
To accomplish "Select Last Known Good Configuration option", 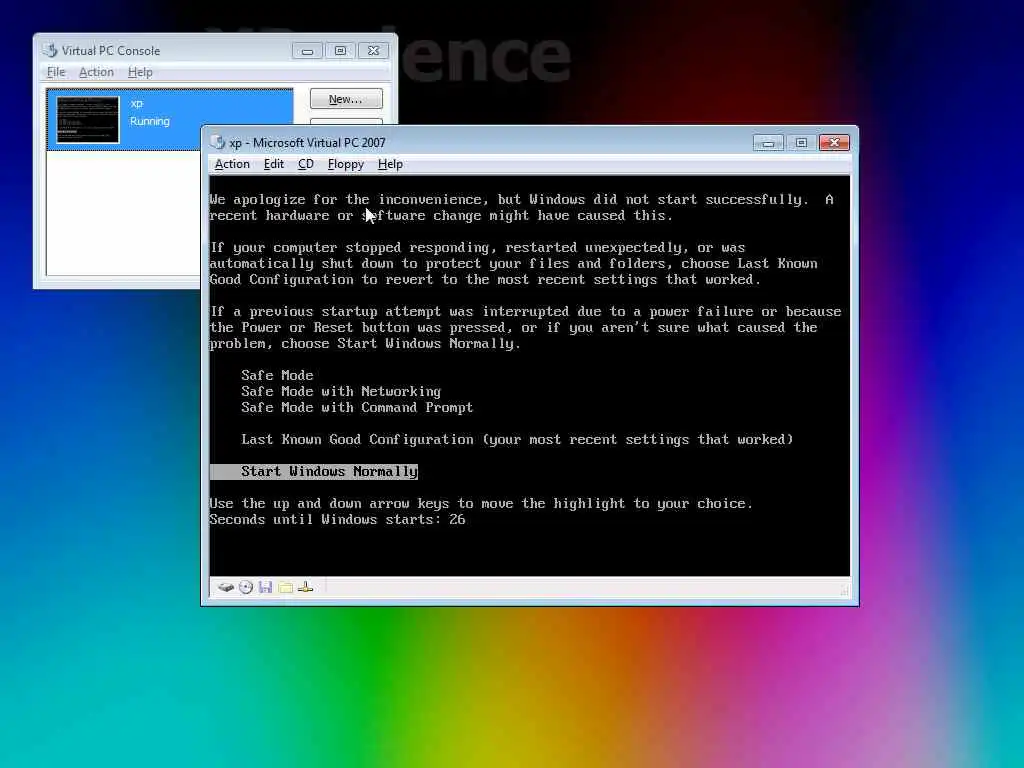I will pos(517,440).
